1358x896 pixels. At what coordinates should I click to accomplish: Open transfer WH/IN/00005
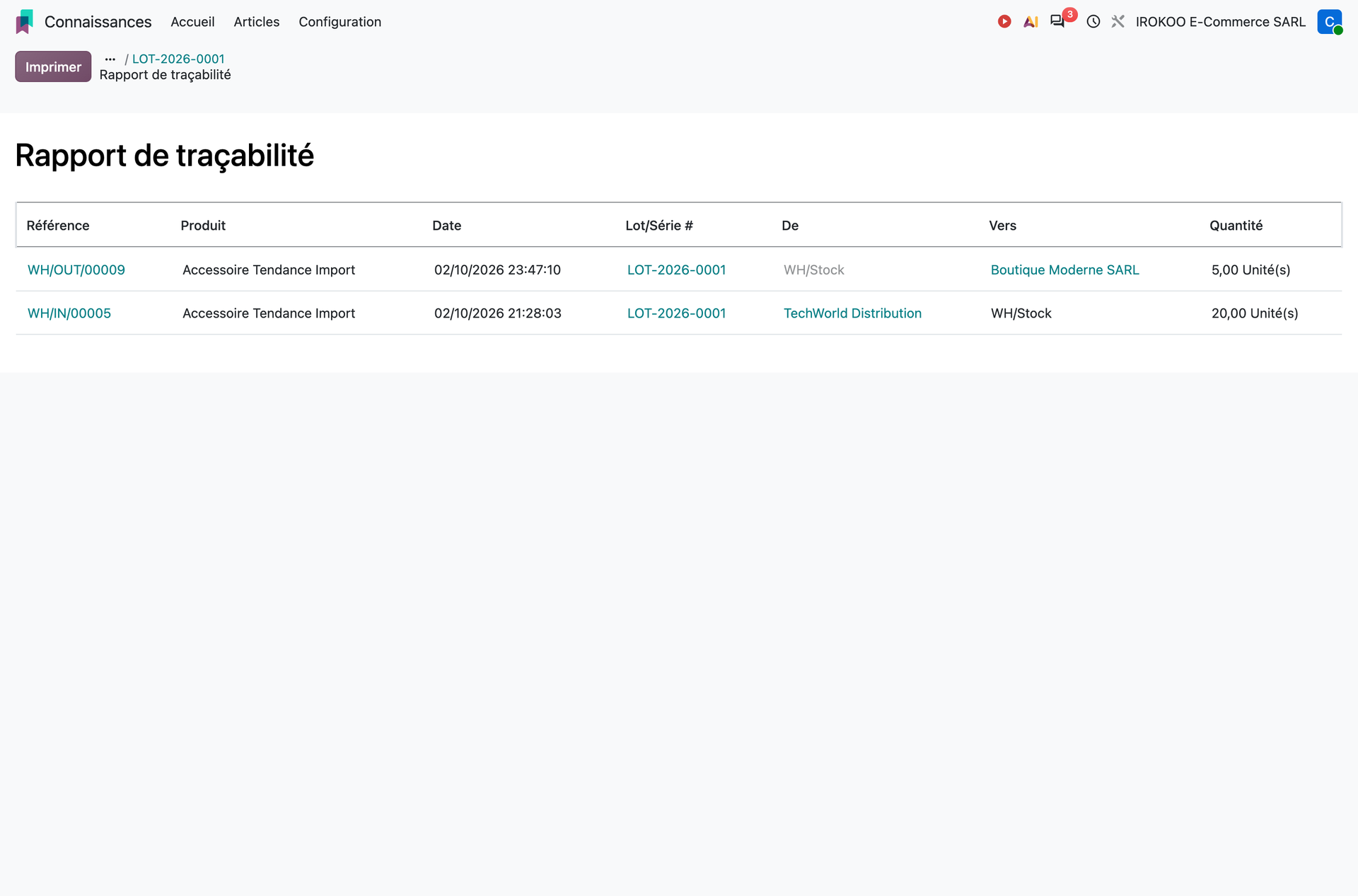(69, 313)
